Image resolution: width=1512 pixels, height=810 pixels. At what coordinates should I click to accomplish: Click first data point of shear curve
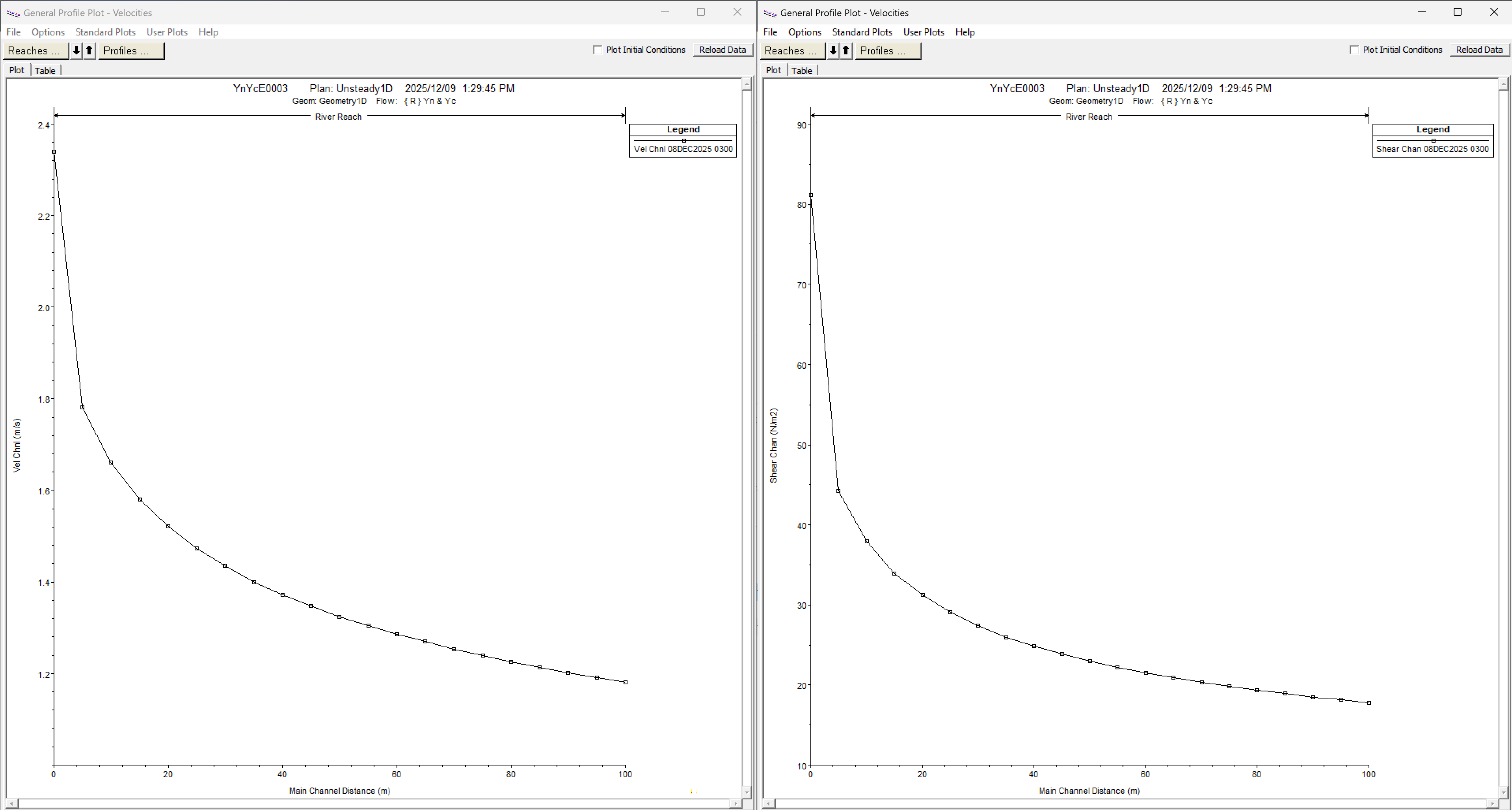pos(810,195)
